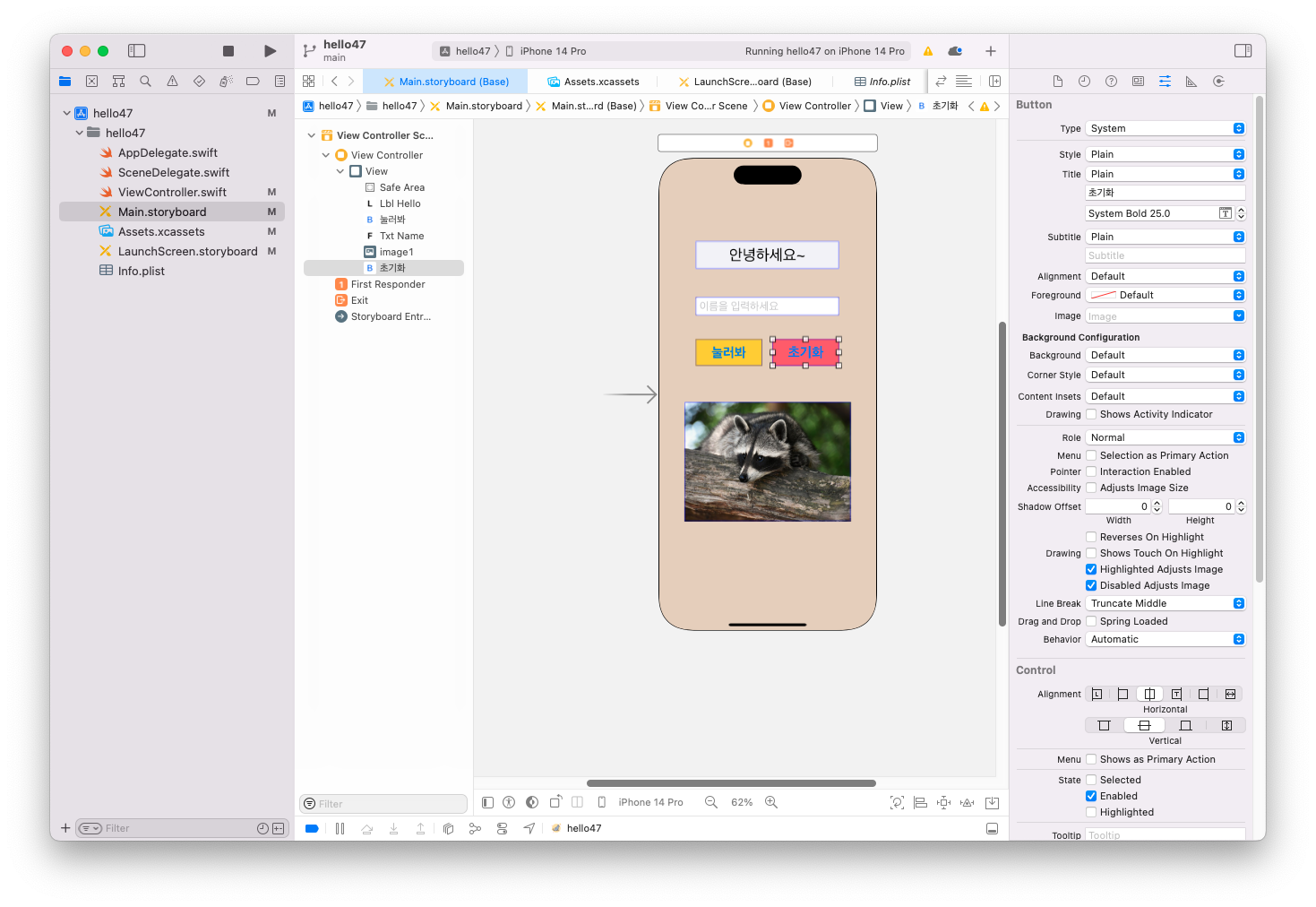Select the yellow 눌러봐 button on canvas
Screen dimensions: 1316x907
point(728,352)
